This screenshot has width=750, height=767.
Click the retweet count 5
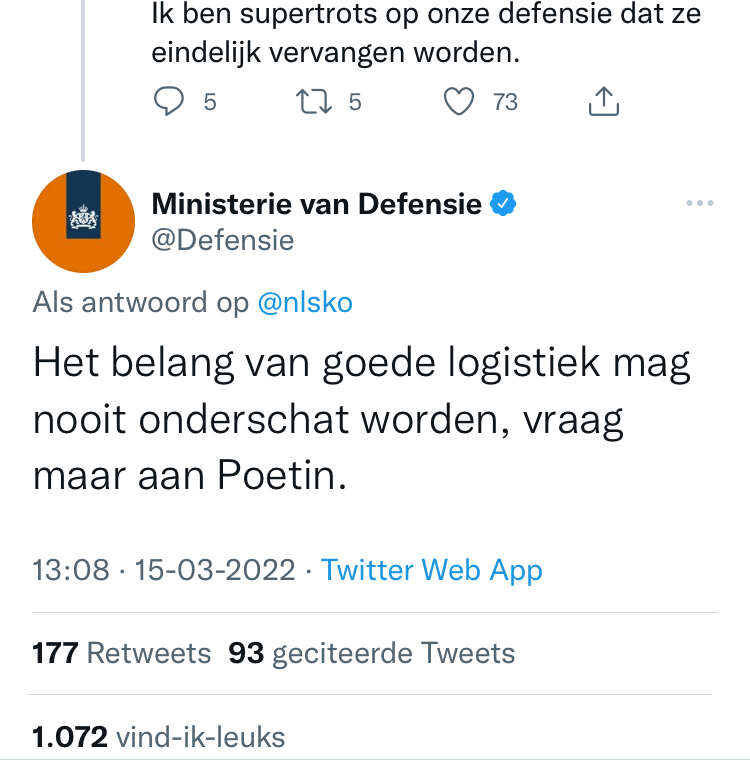[355, 101]
